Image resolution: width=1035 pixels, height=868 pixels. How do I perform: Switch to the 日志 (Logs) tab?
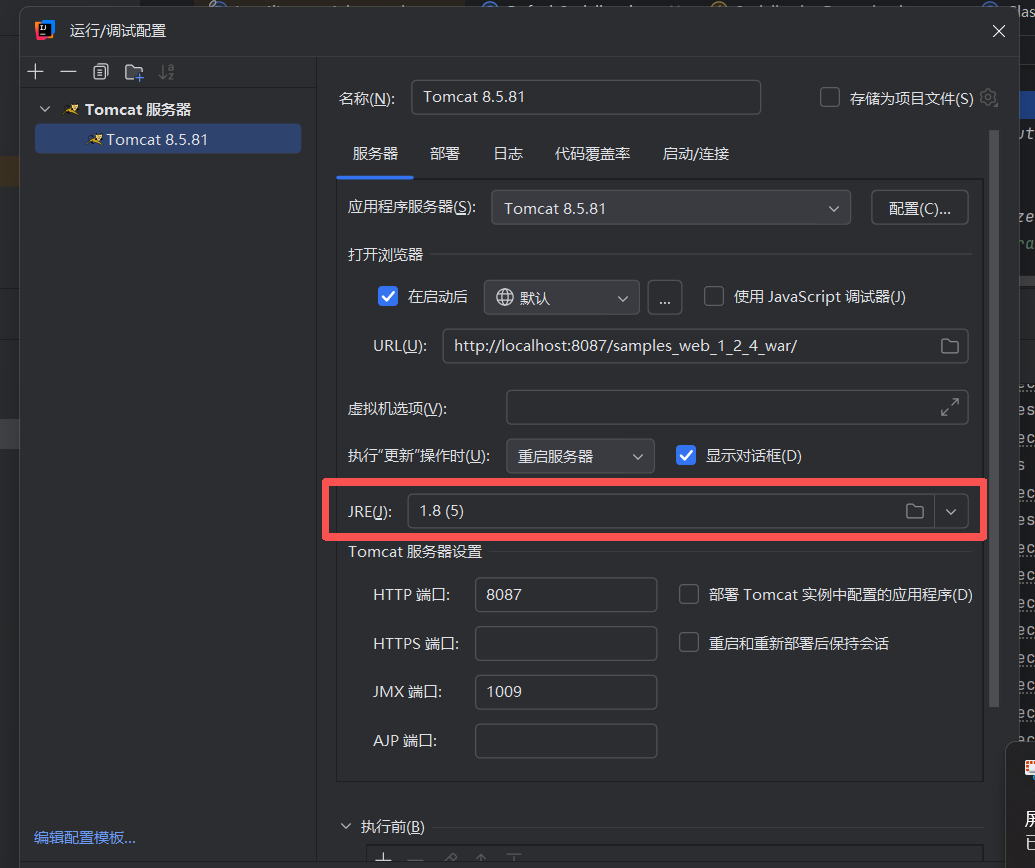point(508,153)
